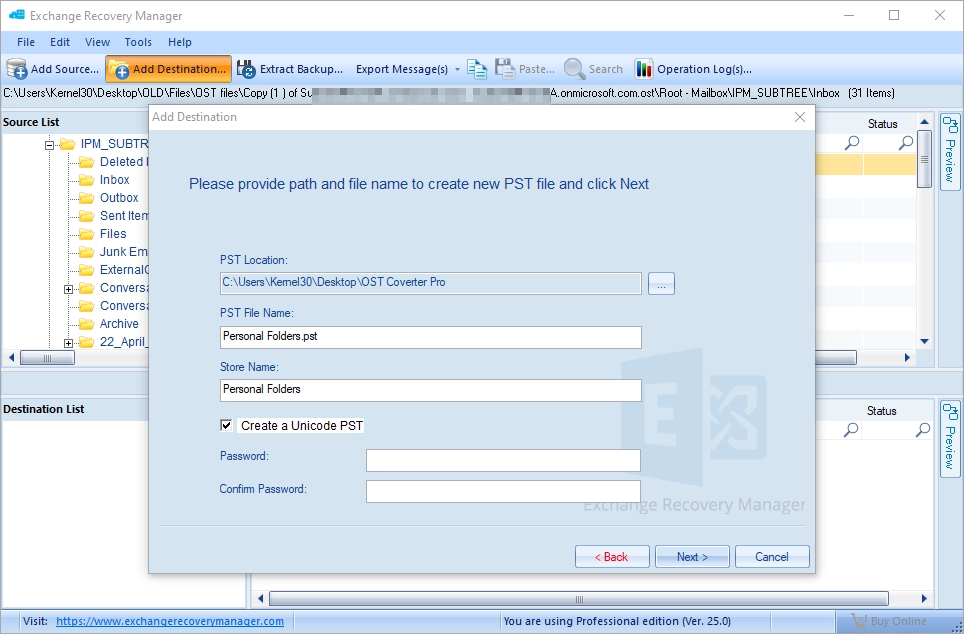Click inside the Password input field

pyautogui.click(x=503, y=460)
